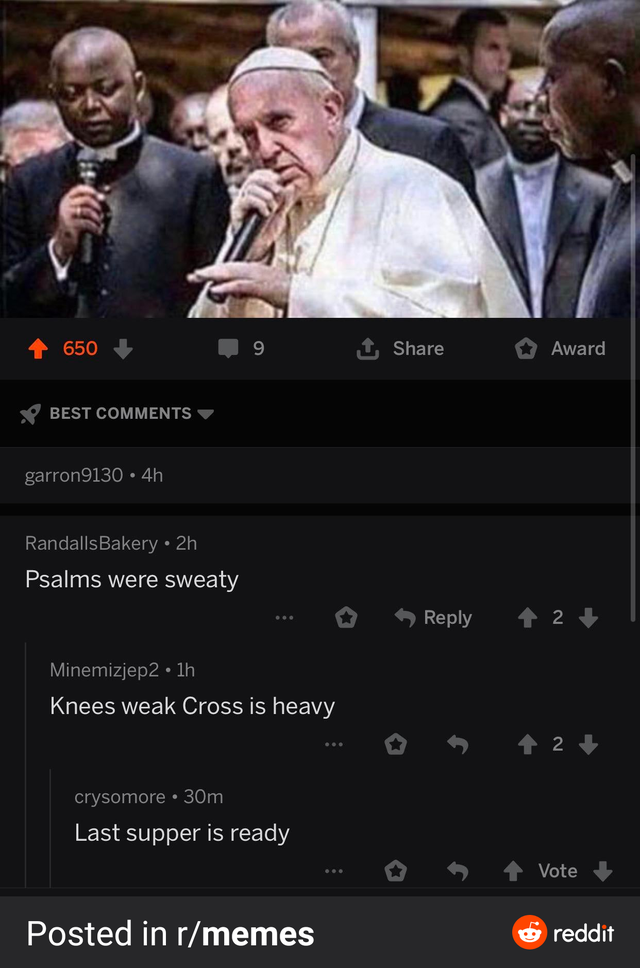Give an award to RandallsBakery's comment
640x968 pixels.
[346, 617]
